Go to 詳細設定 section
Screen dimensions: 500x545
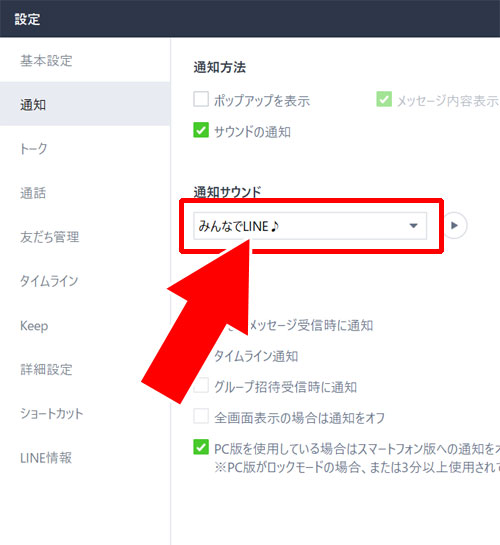click(46, 369)
